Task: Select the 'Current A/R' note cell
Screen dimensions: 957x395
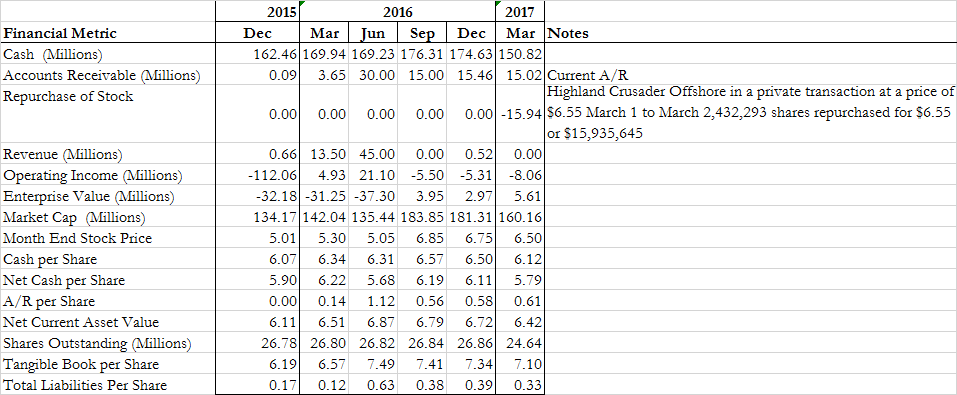Action: [x=750, y=75]
